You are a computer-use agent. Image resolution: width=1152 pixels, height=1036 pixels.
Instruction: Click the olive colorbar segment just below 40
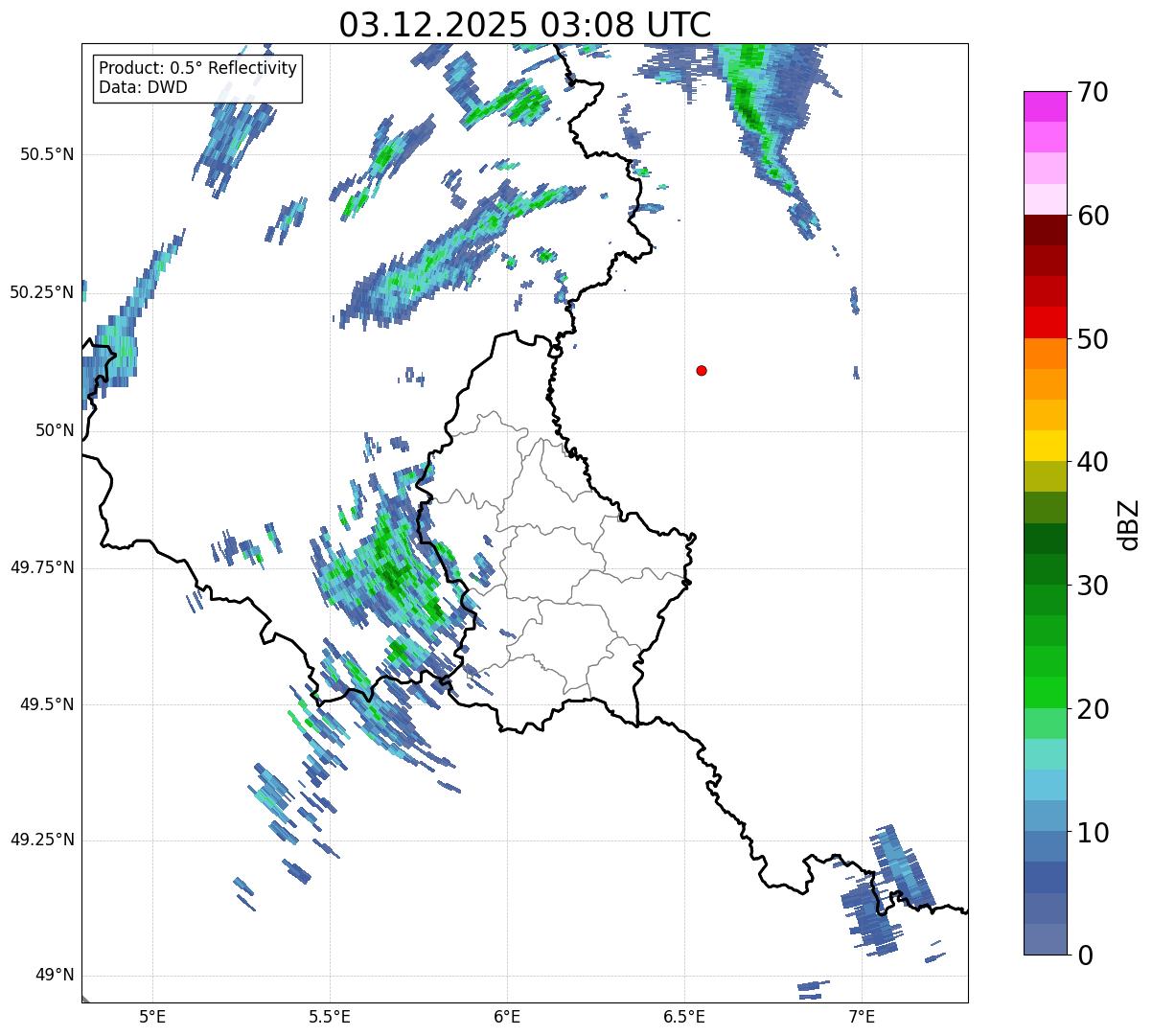(1046, 476)
